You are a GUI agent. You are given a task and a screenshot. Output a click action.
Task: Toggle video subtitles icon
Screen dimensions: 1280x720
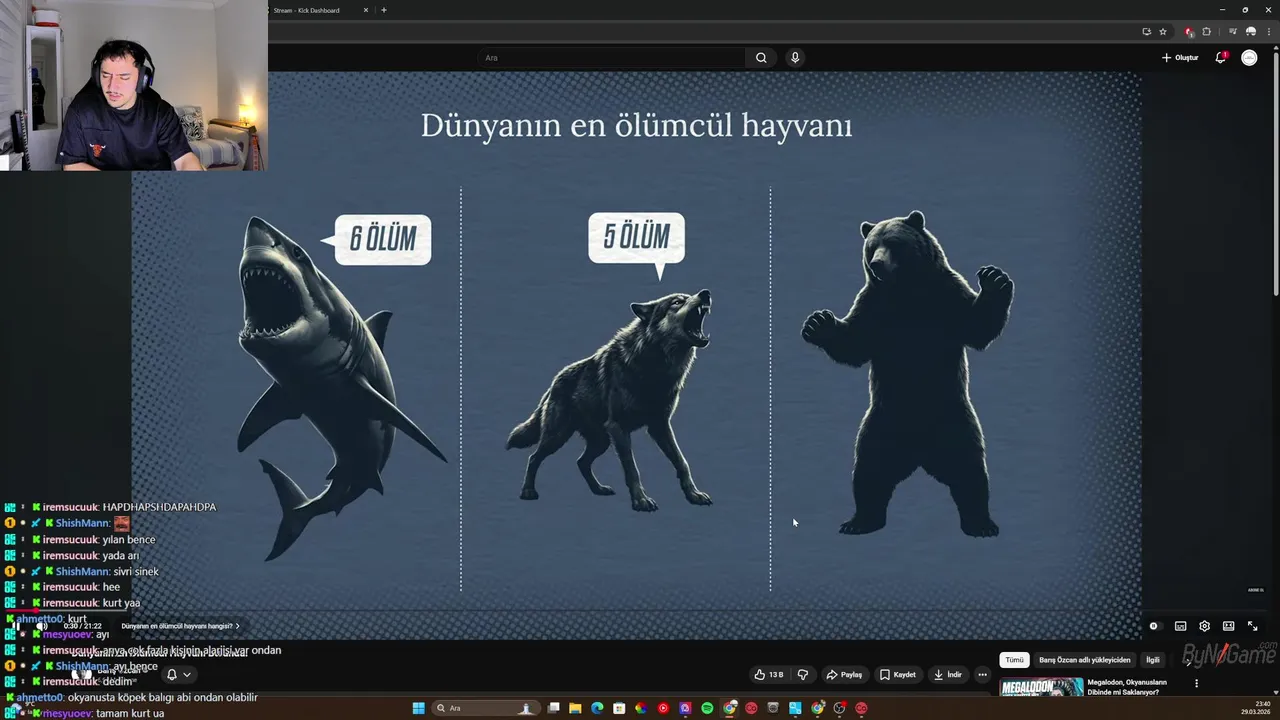pos(1180,626)
